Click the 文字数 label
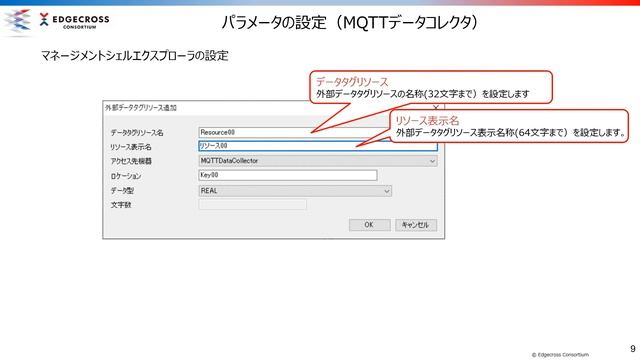Screen dimensions: 640x360 pyautogui.click(x=121, y=205)
